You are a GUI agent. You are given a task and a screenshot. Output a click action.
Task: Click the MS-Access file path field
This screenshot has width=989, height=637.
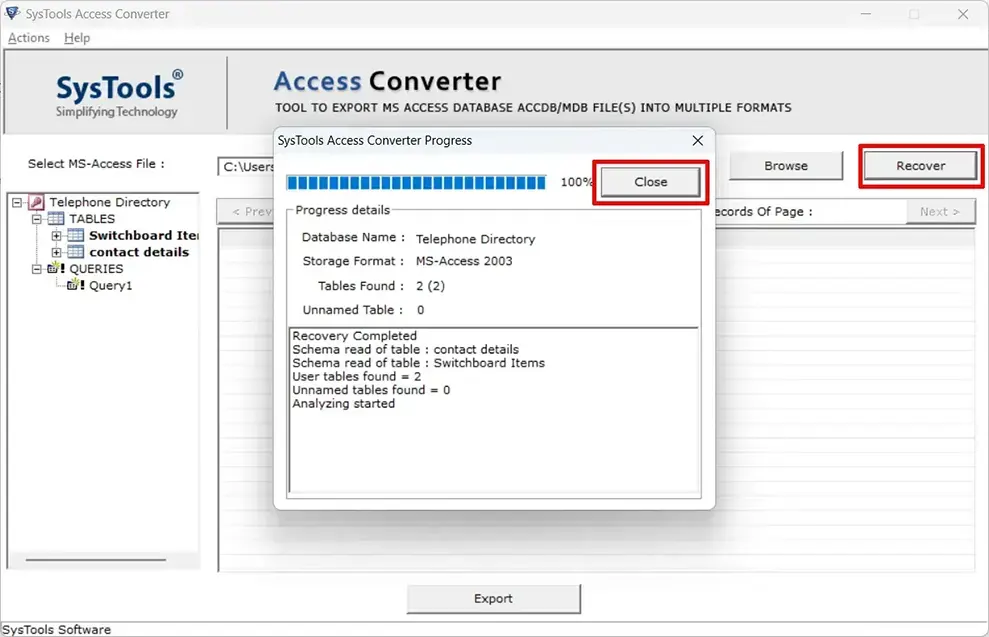pyautogui.click(x=247, y=167)
